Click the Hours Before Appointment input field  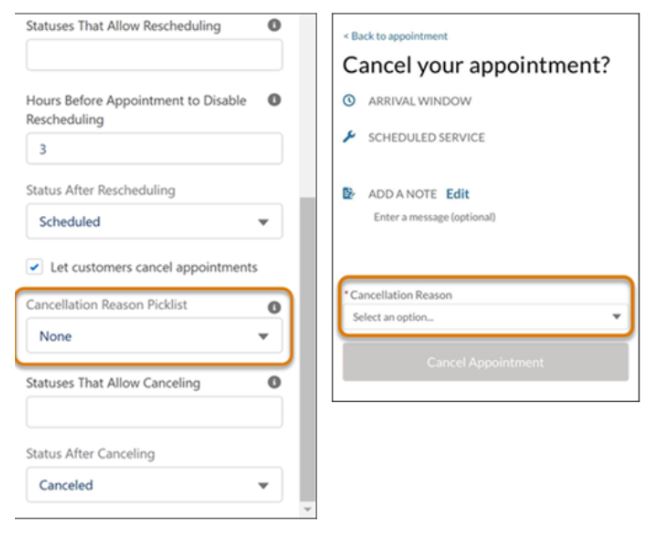point(149,148)
